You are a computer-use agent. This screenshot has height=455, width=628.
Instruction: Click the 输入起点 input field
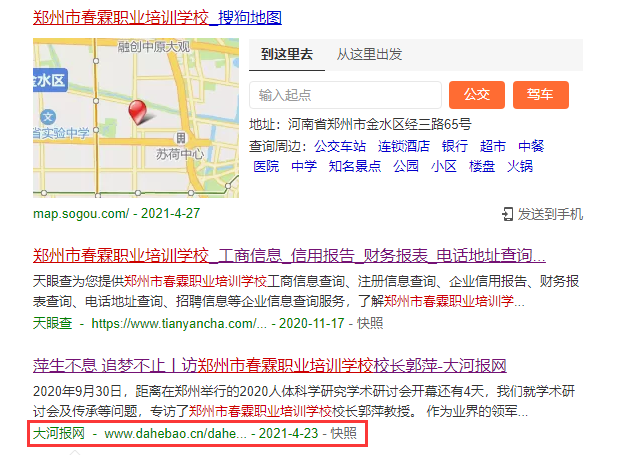(345, 95)
